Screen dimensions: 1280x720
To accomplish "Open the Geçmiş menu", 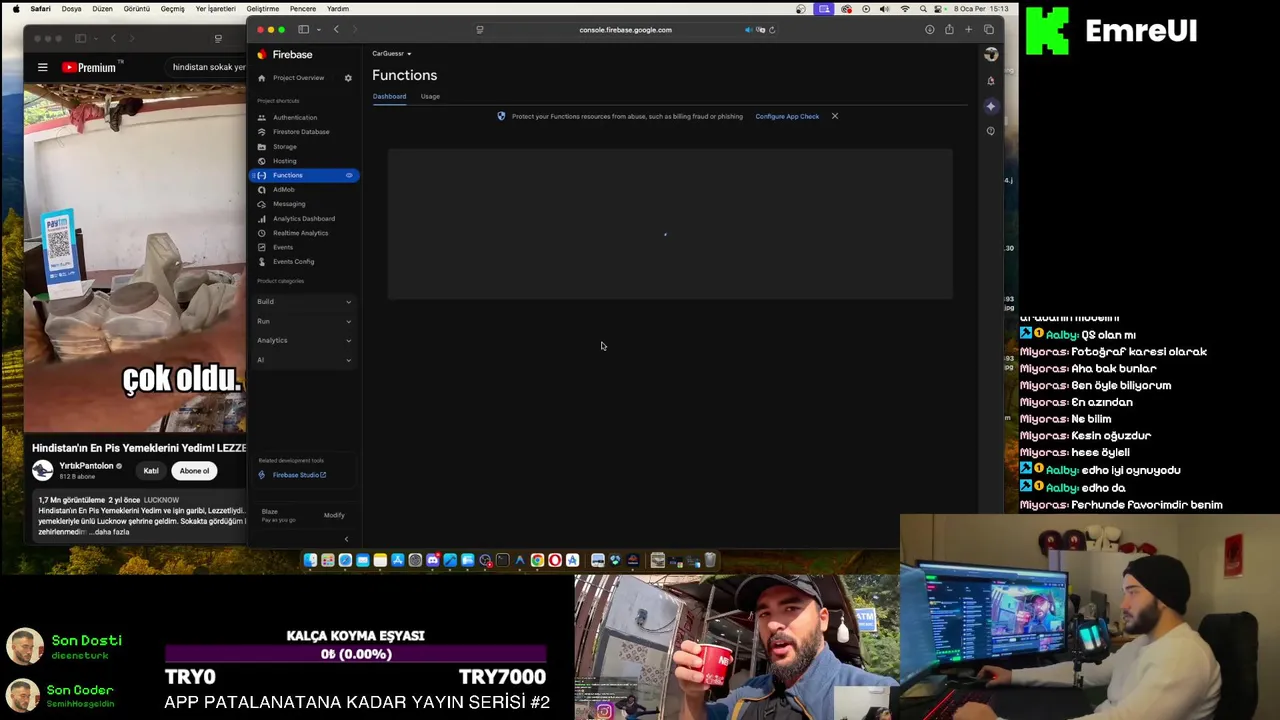I will coord(172,9).
